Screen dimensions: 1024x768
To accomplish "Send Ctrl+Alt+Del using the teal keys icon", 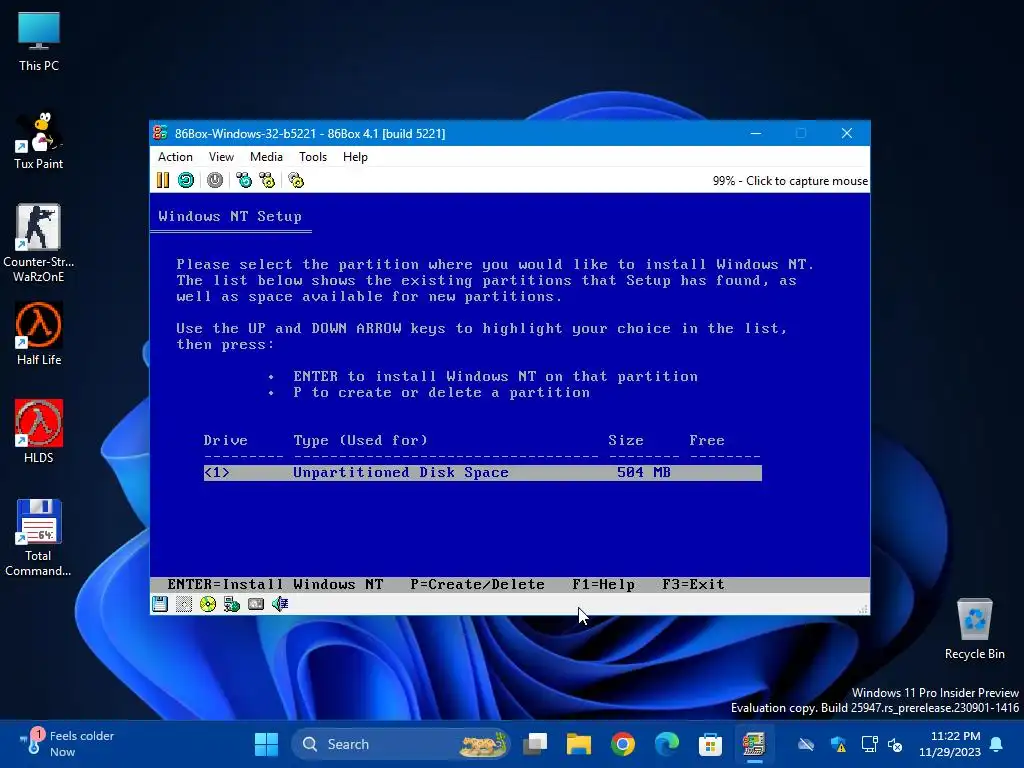I will (244, 180).
